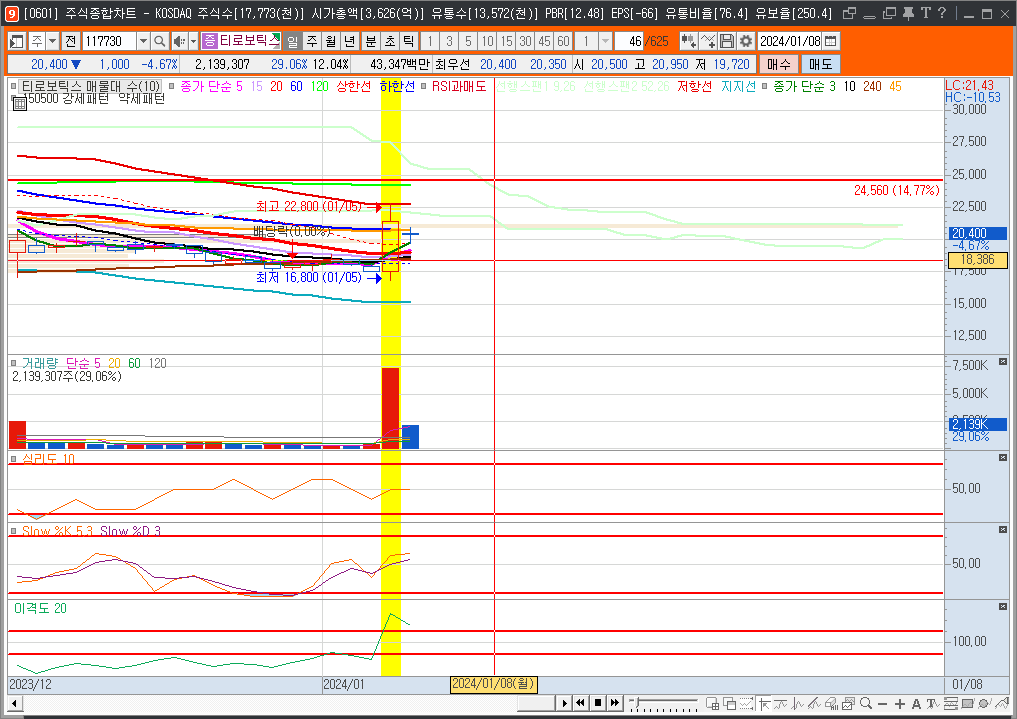Image resolution: width=1017 pixels, height=719 pixels.
Task: Zoom out chart with minus icon
Action: click(x=882, y=703)
